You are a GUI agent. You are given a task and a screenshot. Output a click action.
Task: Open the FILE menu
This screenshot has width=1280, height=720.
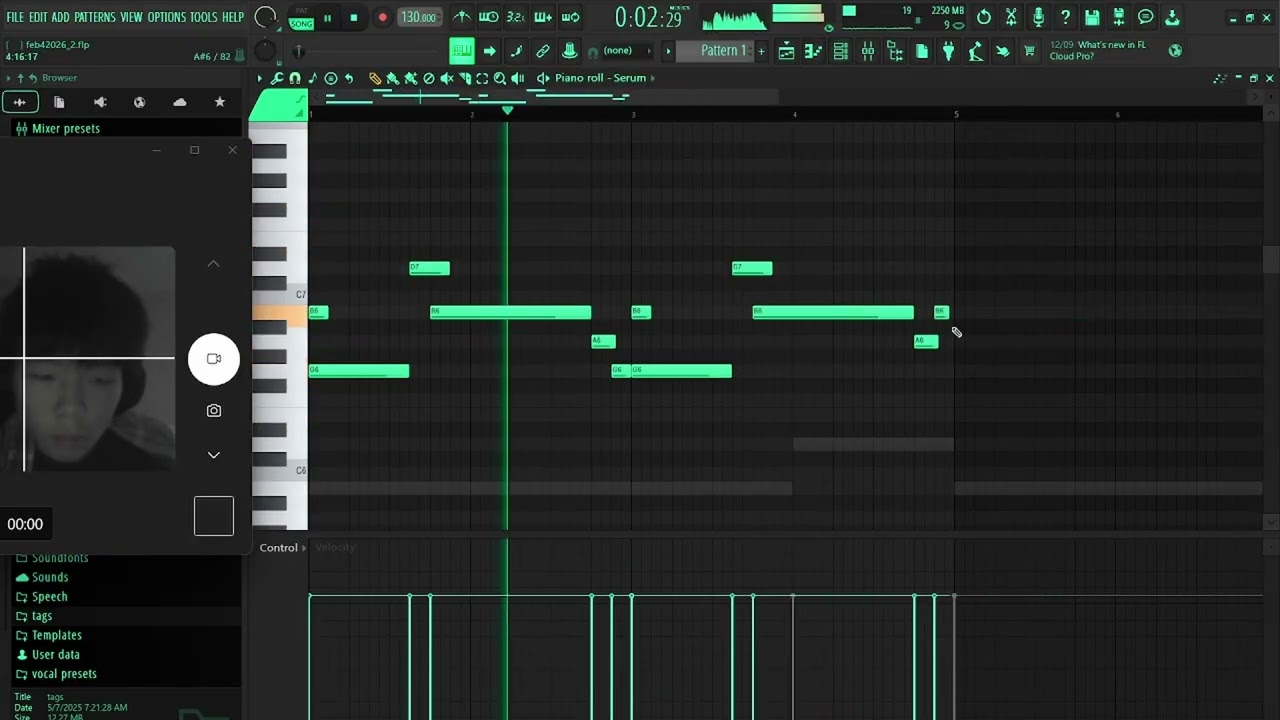point(15,17)
